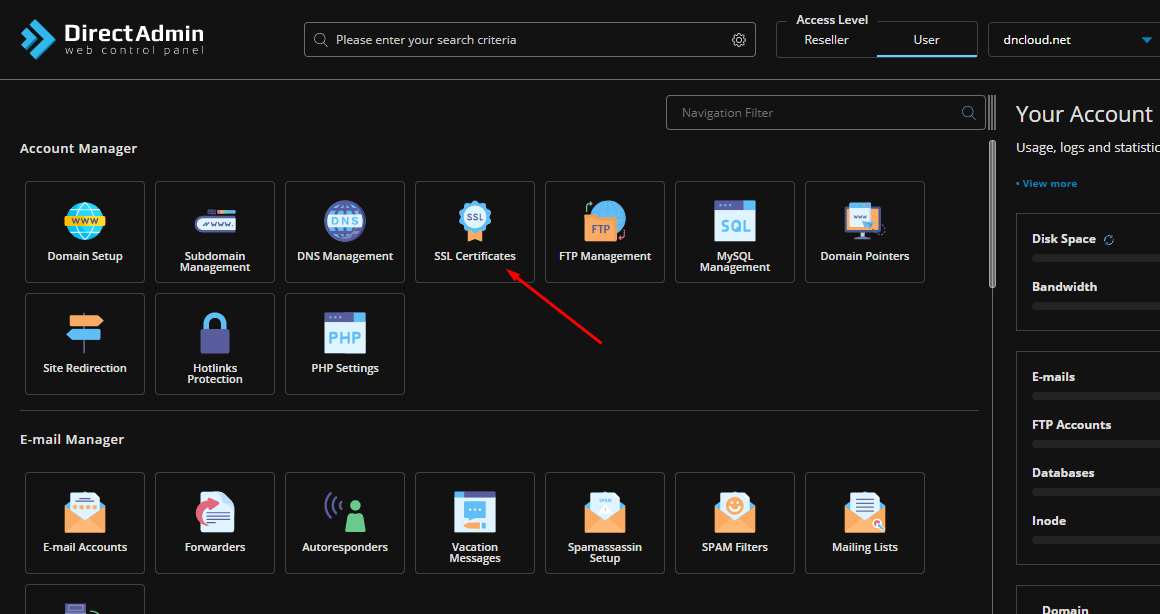This screenshot has width=1160, height=614.
Task: Open PHP Settings
Action: tap(345, 344)
